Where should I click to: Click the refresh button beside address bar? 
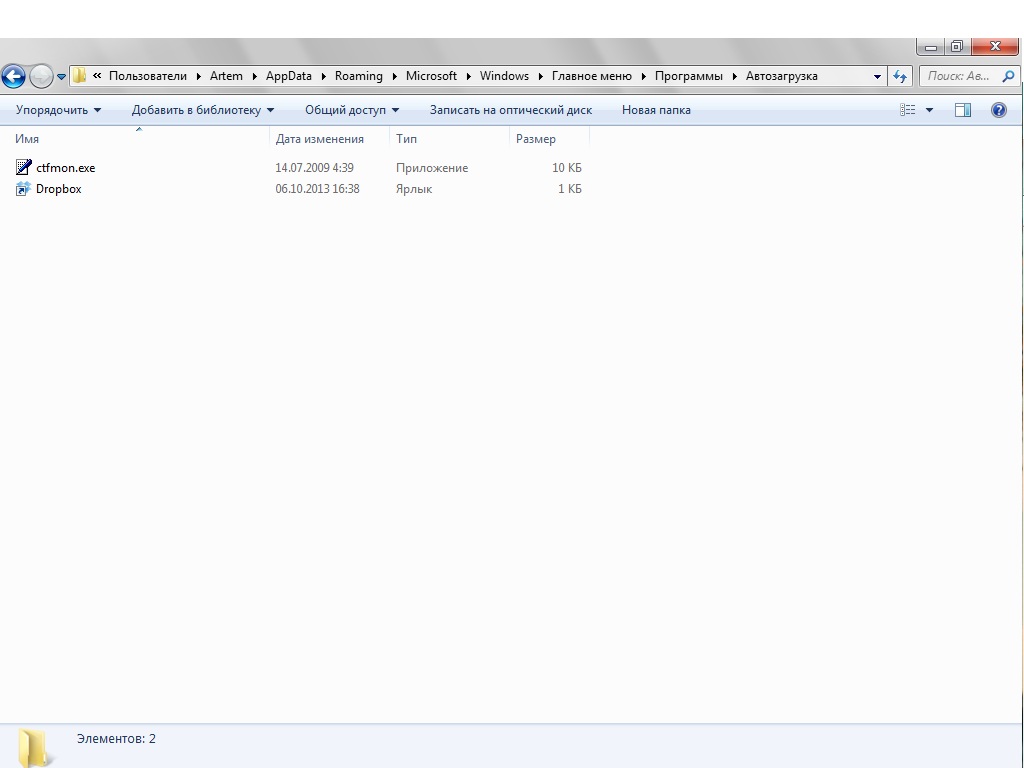point(900,76)
